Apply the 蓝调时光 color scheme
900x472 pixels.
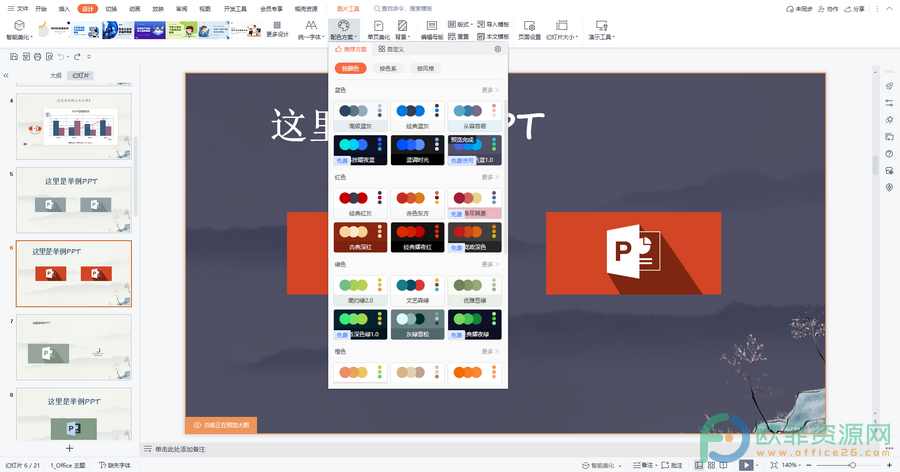pyautogui.click(x=417, y=150)
